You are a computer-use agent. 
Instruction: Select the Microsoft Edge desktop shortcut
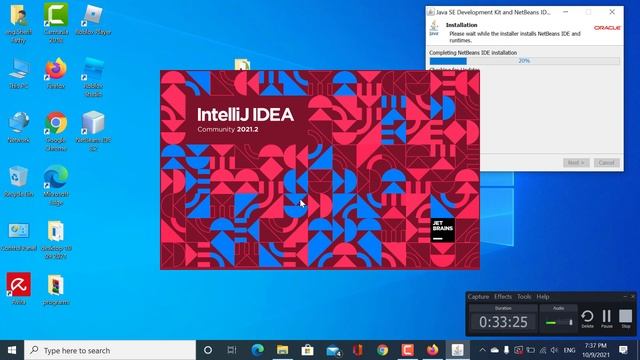[56, 186]
